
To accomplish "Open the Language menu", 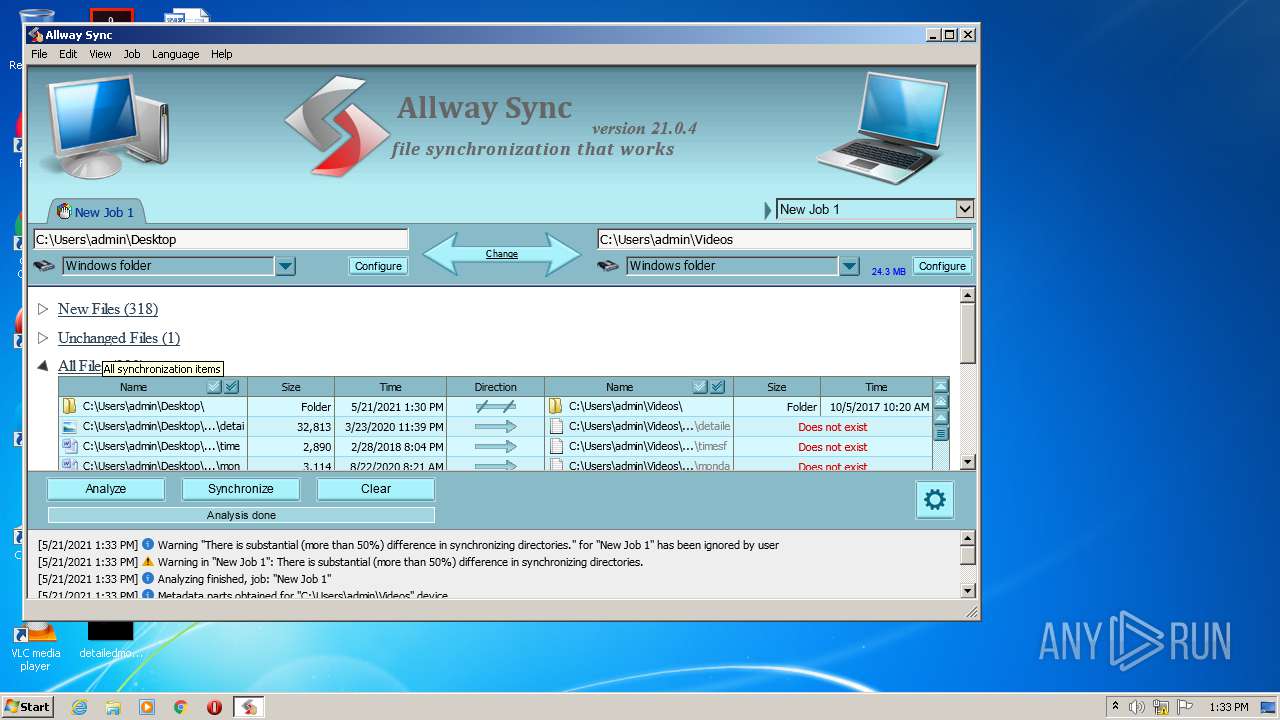I will pyautogui.click(x=175, y=54).
